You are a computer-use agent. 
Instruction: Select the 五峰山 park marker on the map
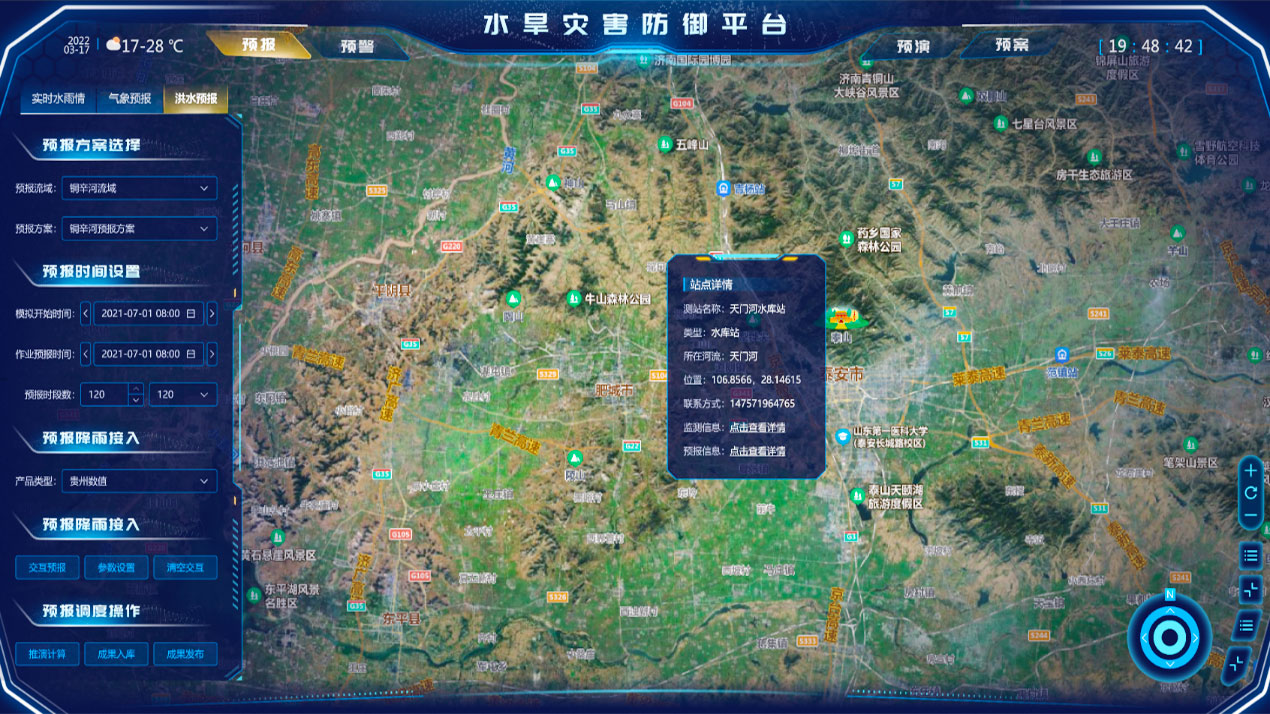(665, 145)
